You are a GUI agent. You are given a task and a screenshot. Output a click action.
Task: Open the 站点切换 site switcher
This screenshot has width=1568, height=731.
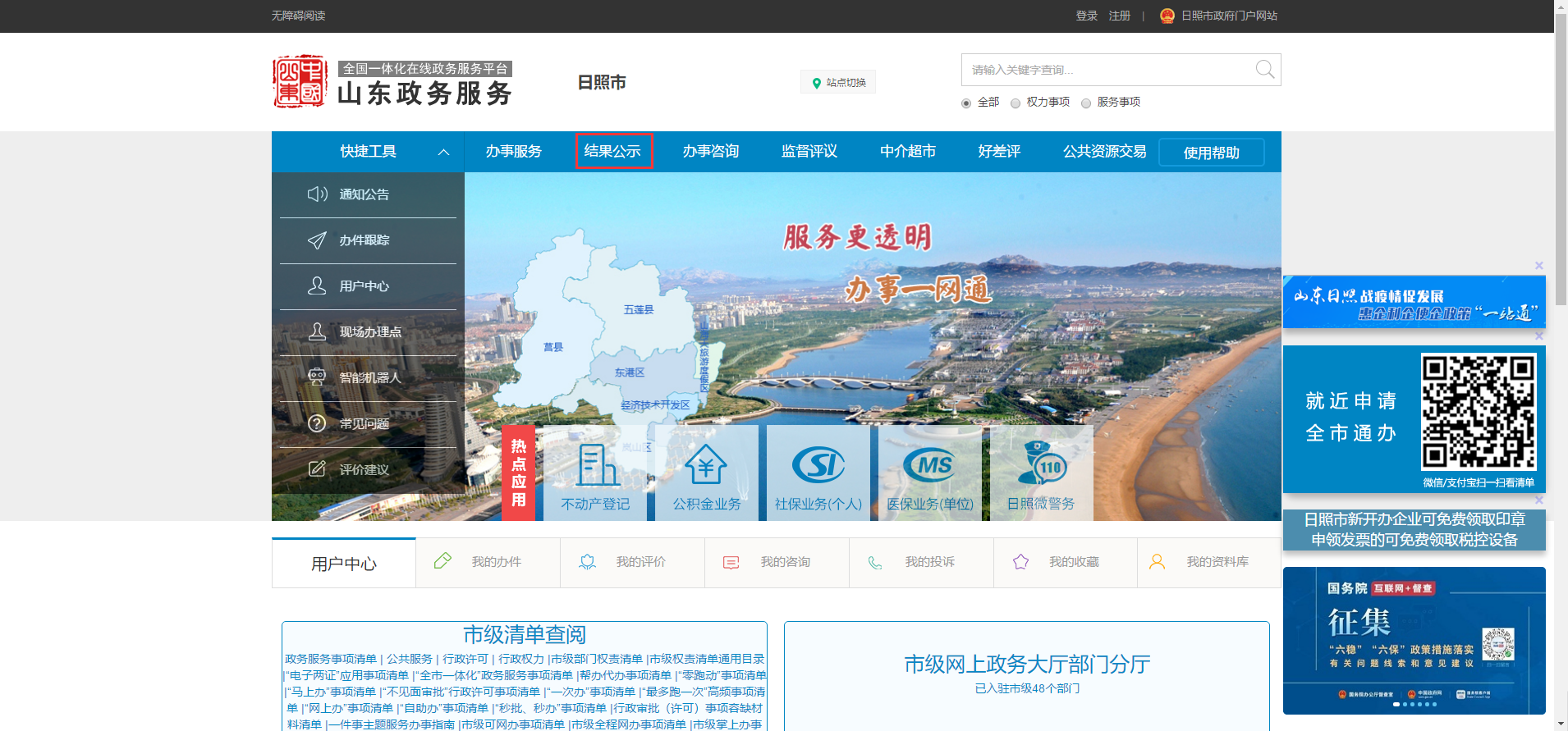click(838, 83)
